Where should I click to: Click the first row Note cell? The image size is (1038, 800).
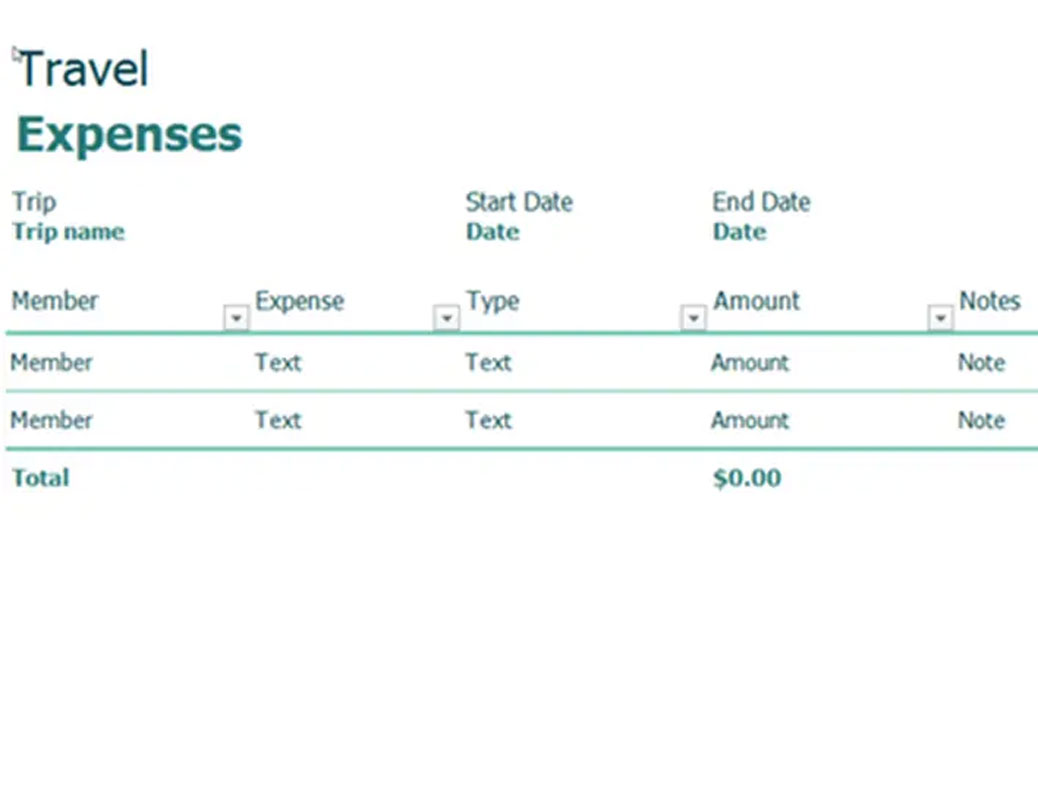[x=981, y=362]
